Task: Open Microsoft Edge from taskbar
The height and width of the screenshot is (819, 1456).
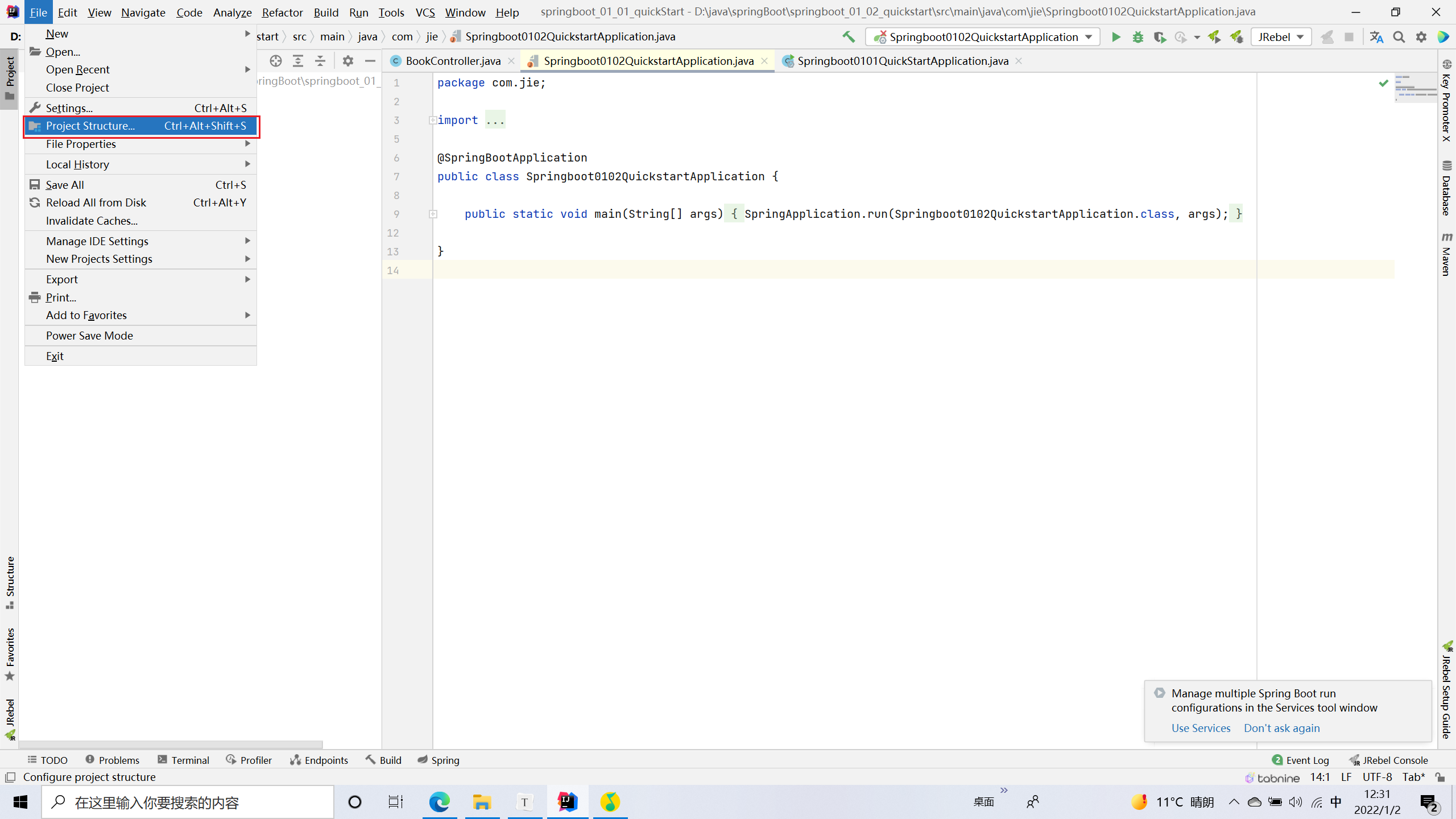Action: pyautogui.click(x=439, y=802)
